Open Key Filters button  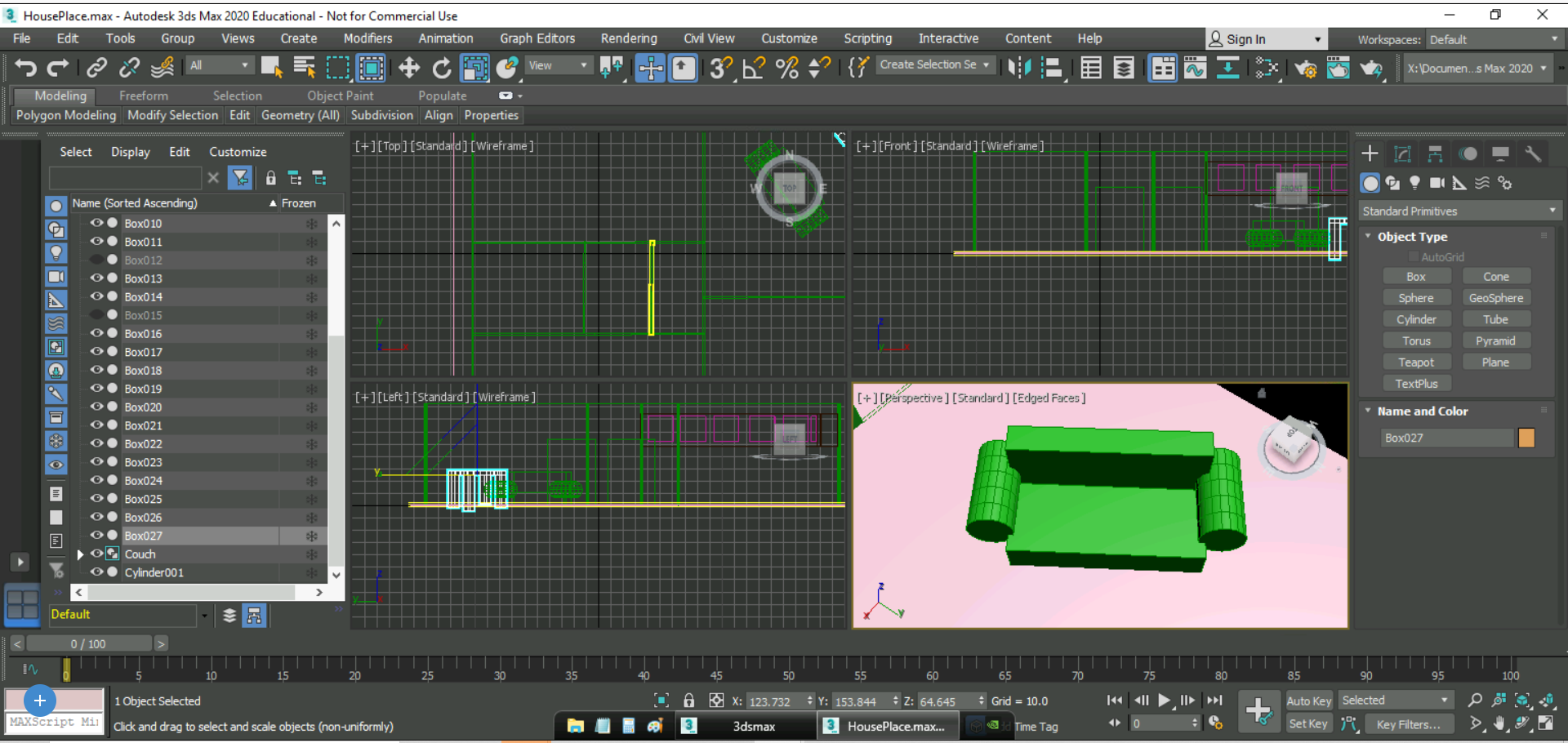tap(1408, 724)
